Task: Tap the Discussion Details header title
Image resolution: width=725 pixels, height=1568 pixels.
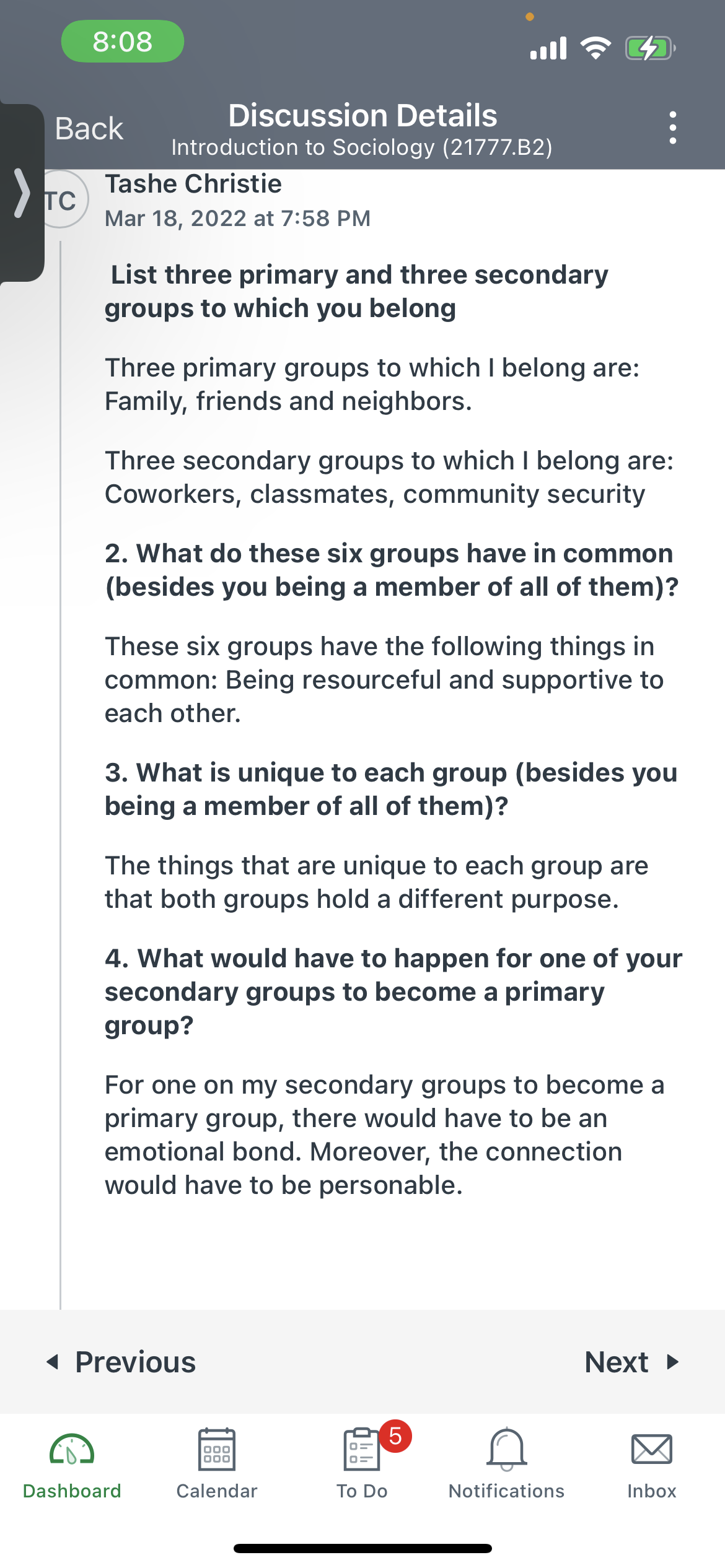Action: 362,115
